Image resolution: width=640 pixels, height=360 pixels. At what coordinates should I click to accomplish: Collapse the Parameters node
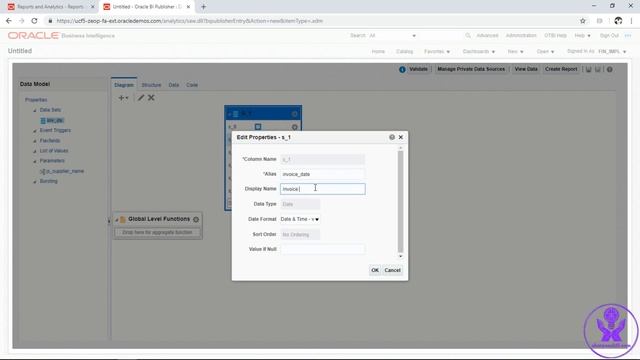tap(35, 161)
